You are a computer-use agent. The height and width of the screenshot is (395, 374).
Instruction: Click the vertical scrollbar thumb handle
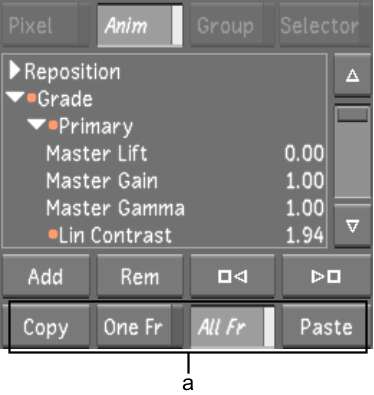click(352, 115)
